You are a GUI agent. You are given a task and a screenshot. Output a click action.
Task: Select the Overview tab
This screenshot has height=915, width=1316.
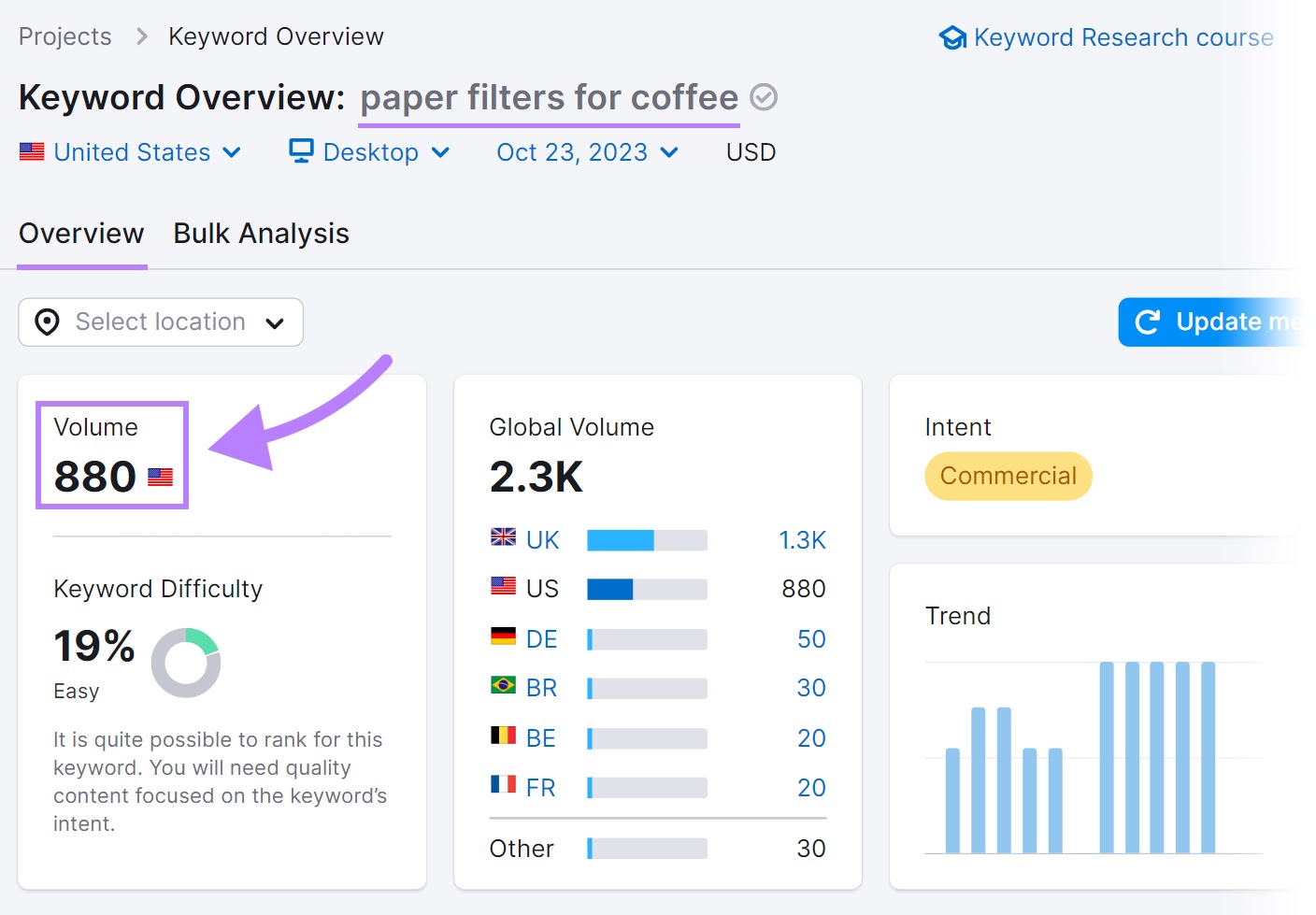[81, 234]
